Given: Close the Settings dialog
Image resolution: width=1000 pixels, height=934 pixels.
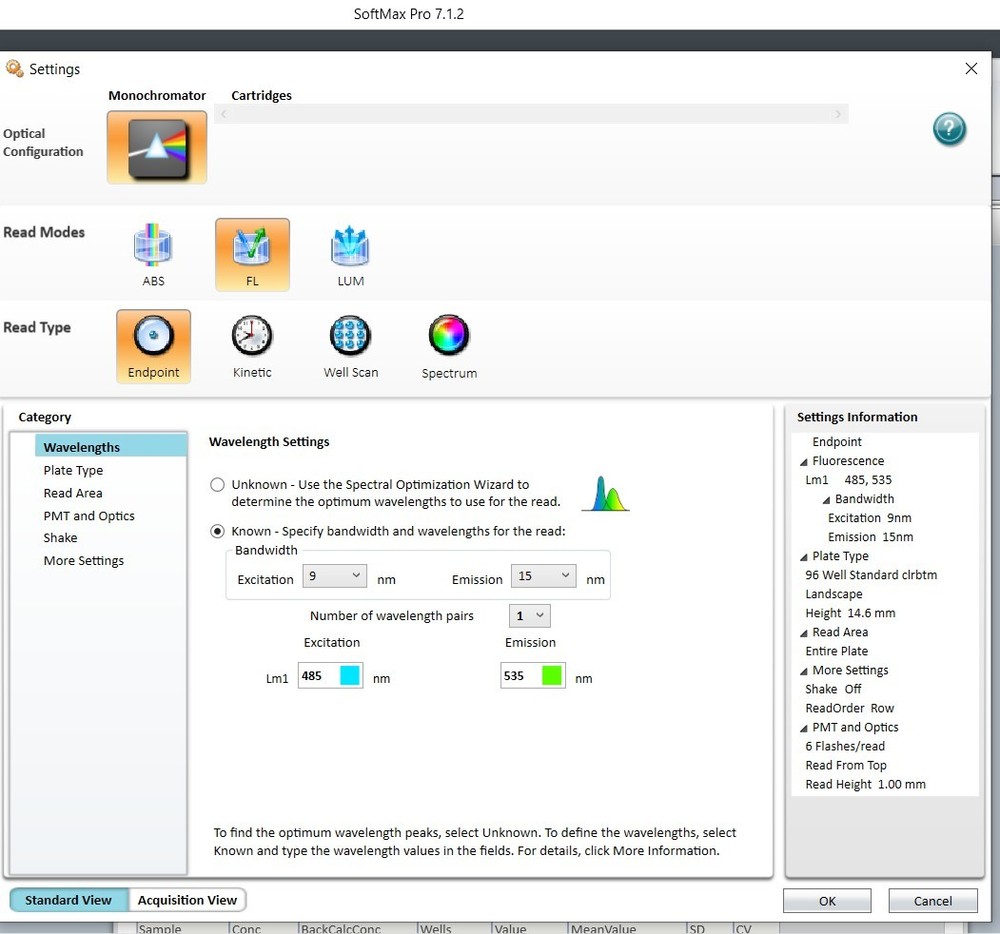Looking at the screenshot, I should coord(971,68).
